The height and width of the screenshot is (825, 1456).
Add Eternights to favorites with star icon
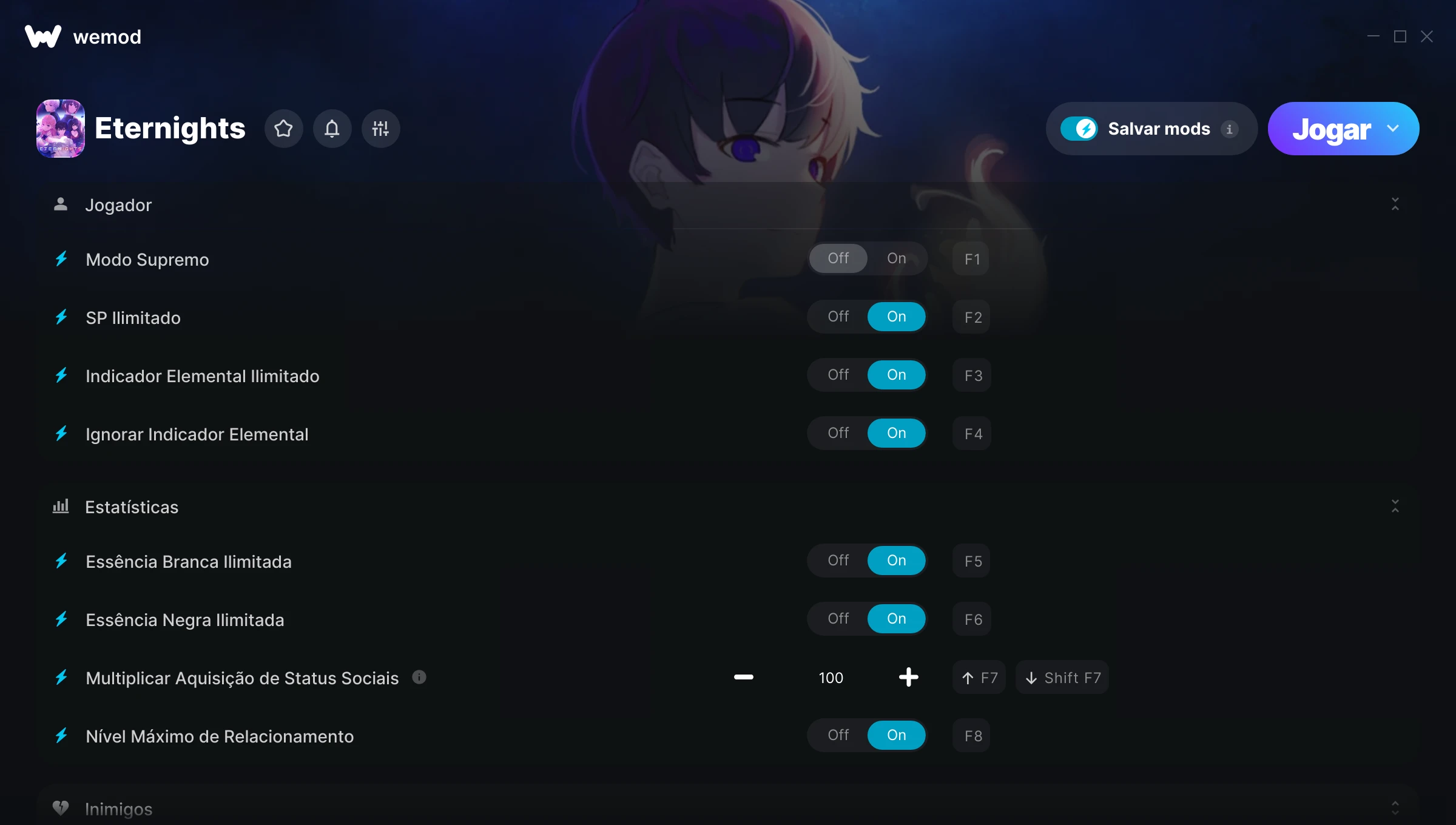(283, 129)
